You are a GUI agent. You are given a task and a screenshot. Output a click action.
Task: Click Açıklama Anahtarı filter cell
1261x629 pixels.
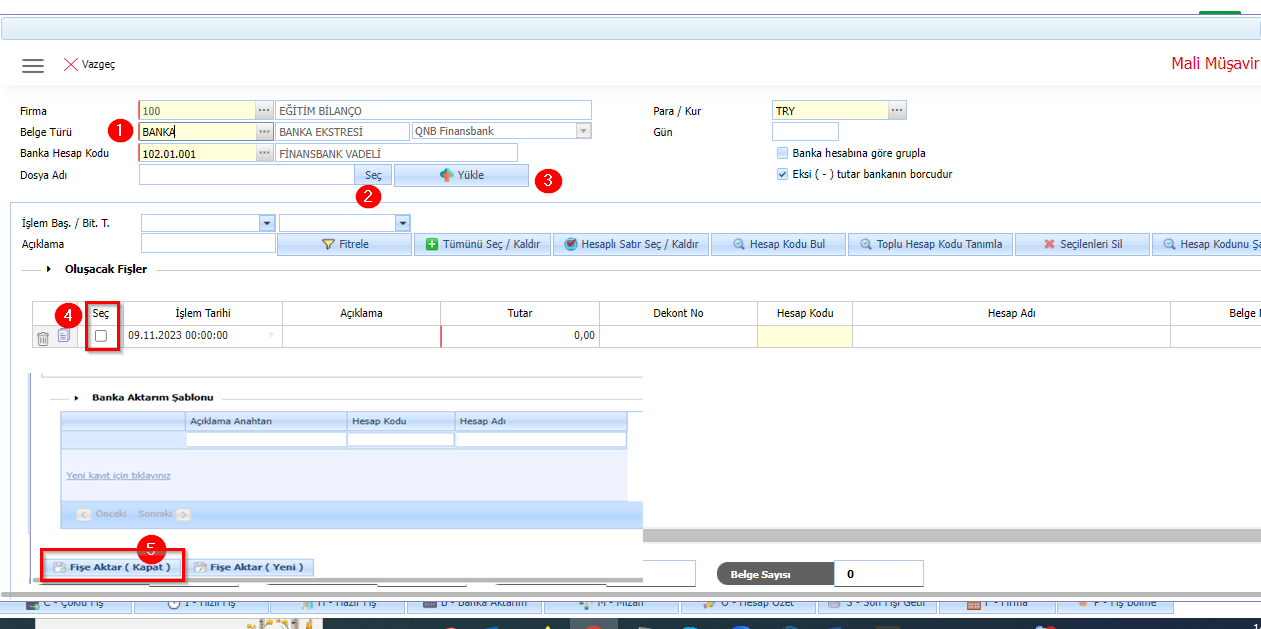pos(266,439)
